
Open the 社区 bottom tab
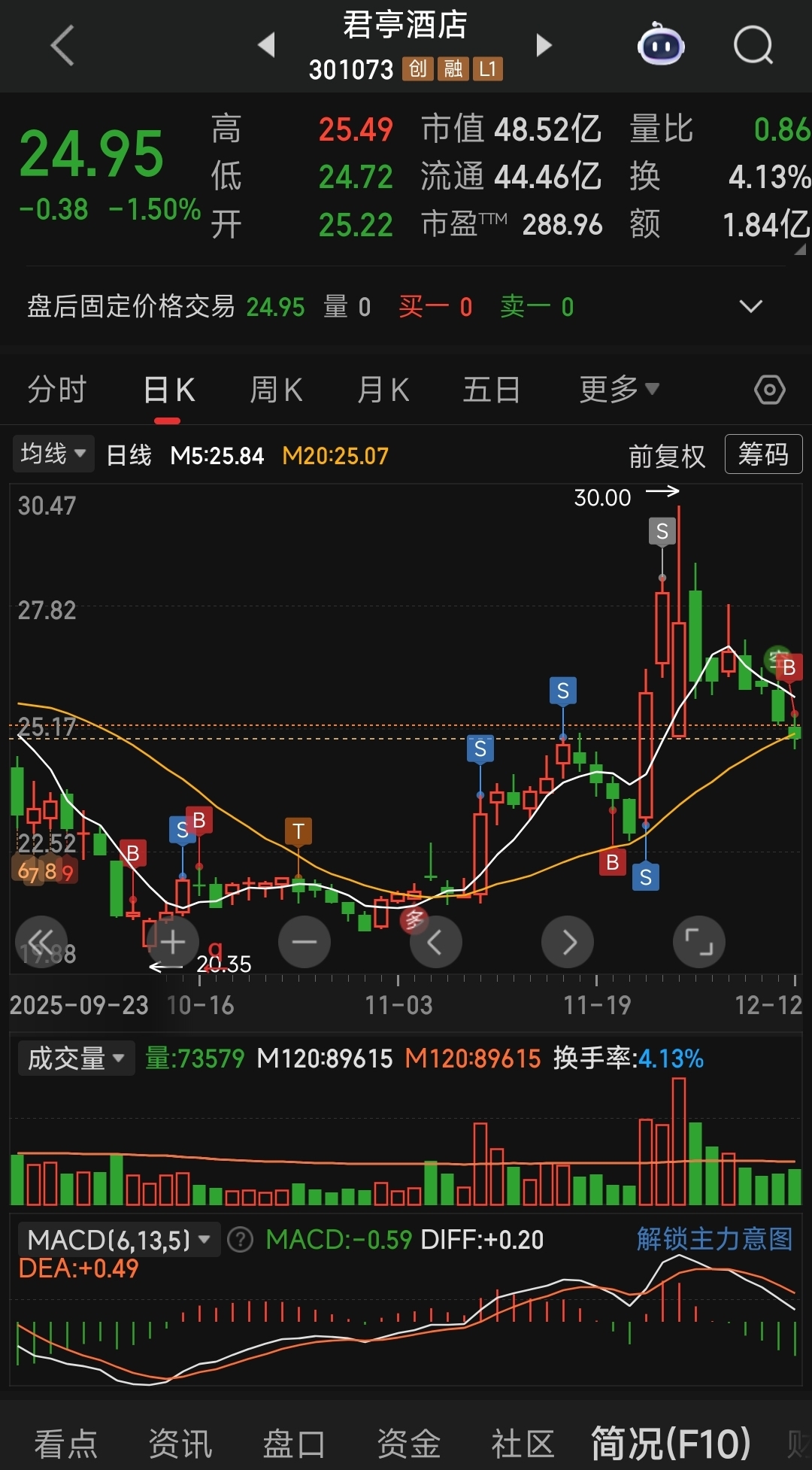[x=523, y=1444]
